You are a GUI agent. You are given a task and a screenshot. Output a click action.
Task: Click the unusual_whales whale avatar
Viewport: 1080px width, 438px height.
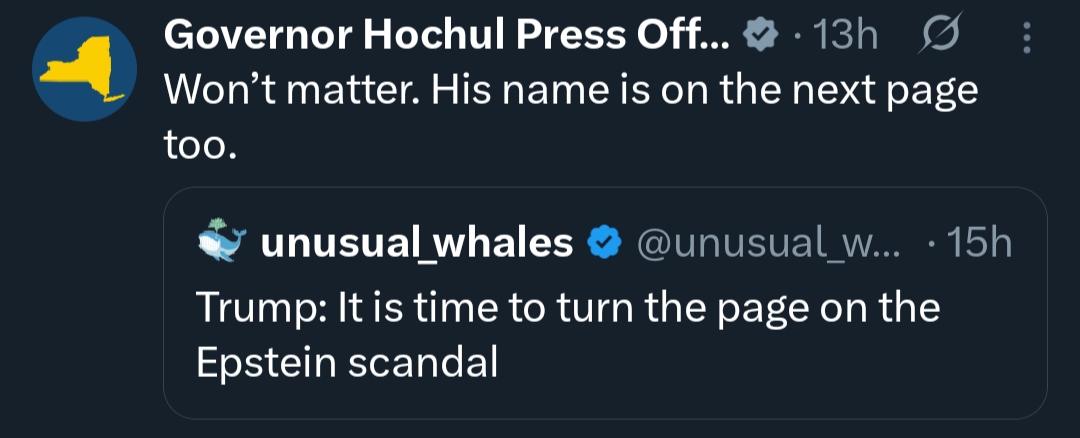[x=222, y=243]
